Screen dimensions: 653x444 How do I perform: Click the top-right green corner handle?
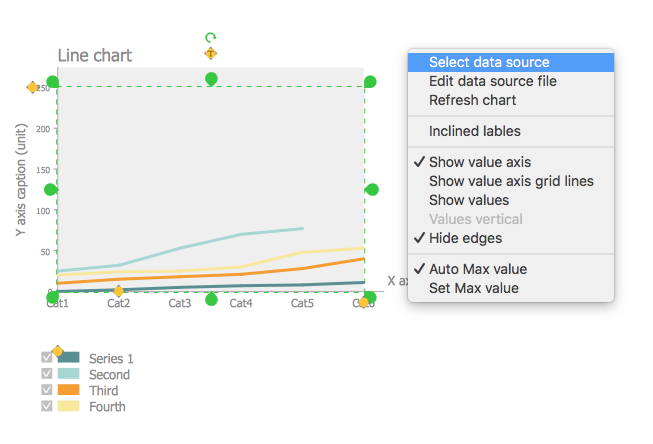[x=370, y=81]
